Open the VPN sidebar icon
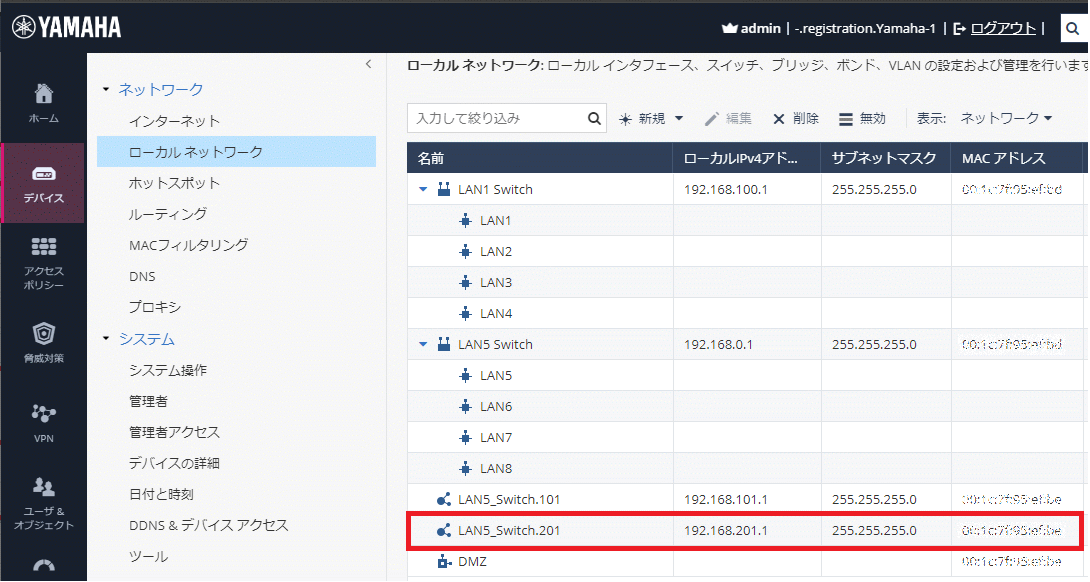The width and height of the screenshot is (1090, 582). pos(43,414)
